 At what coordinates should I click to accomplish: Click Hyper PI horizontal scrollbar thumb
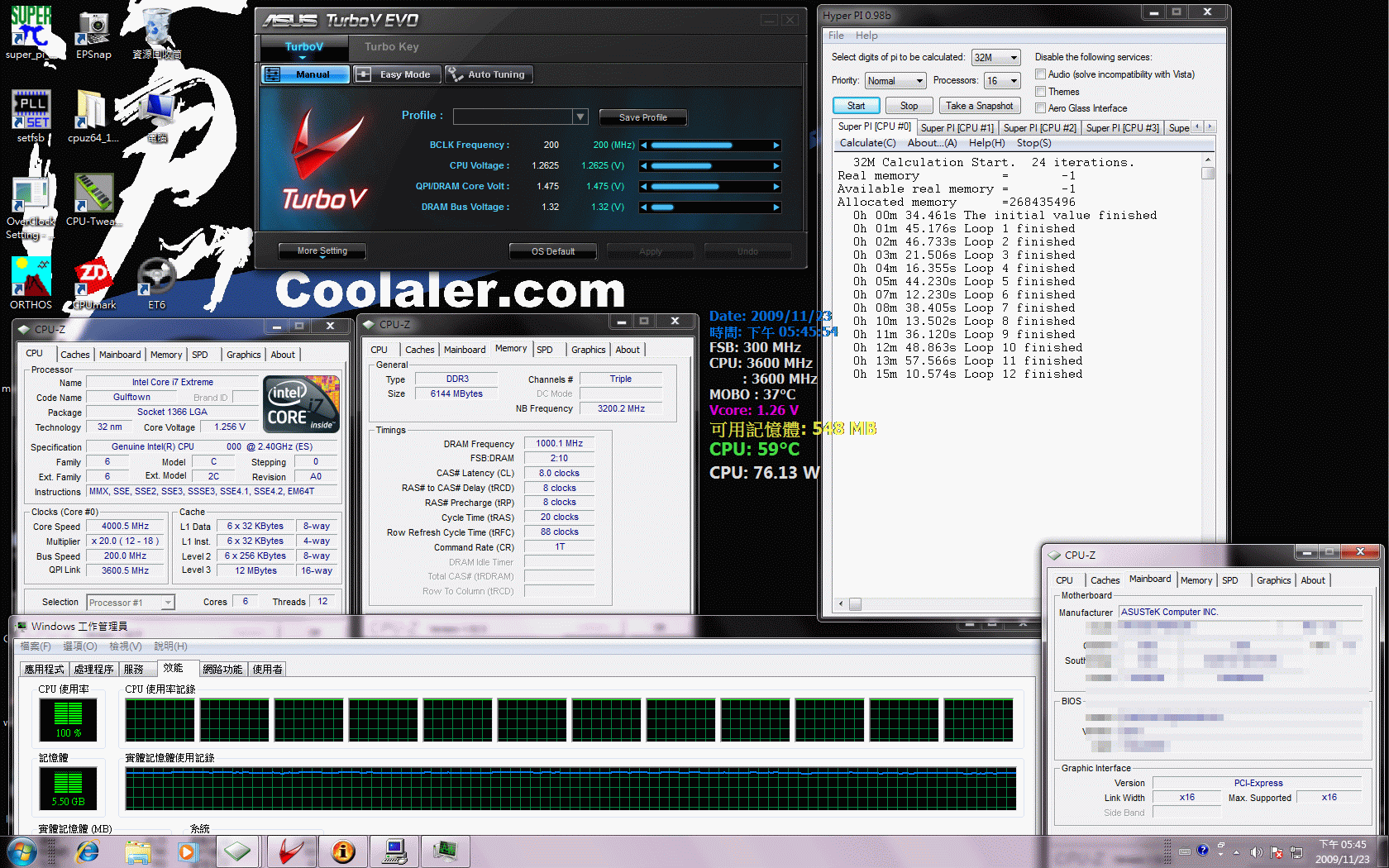pyautogui.click(x=855, y=603)
